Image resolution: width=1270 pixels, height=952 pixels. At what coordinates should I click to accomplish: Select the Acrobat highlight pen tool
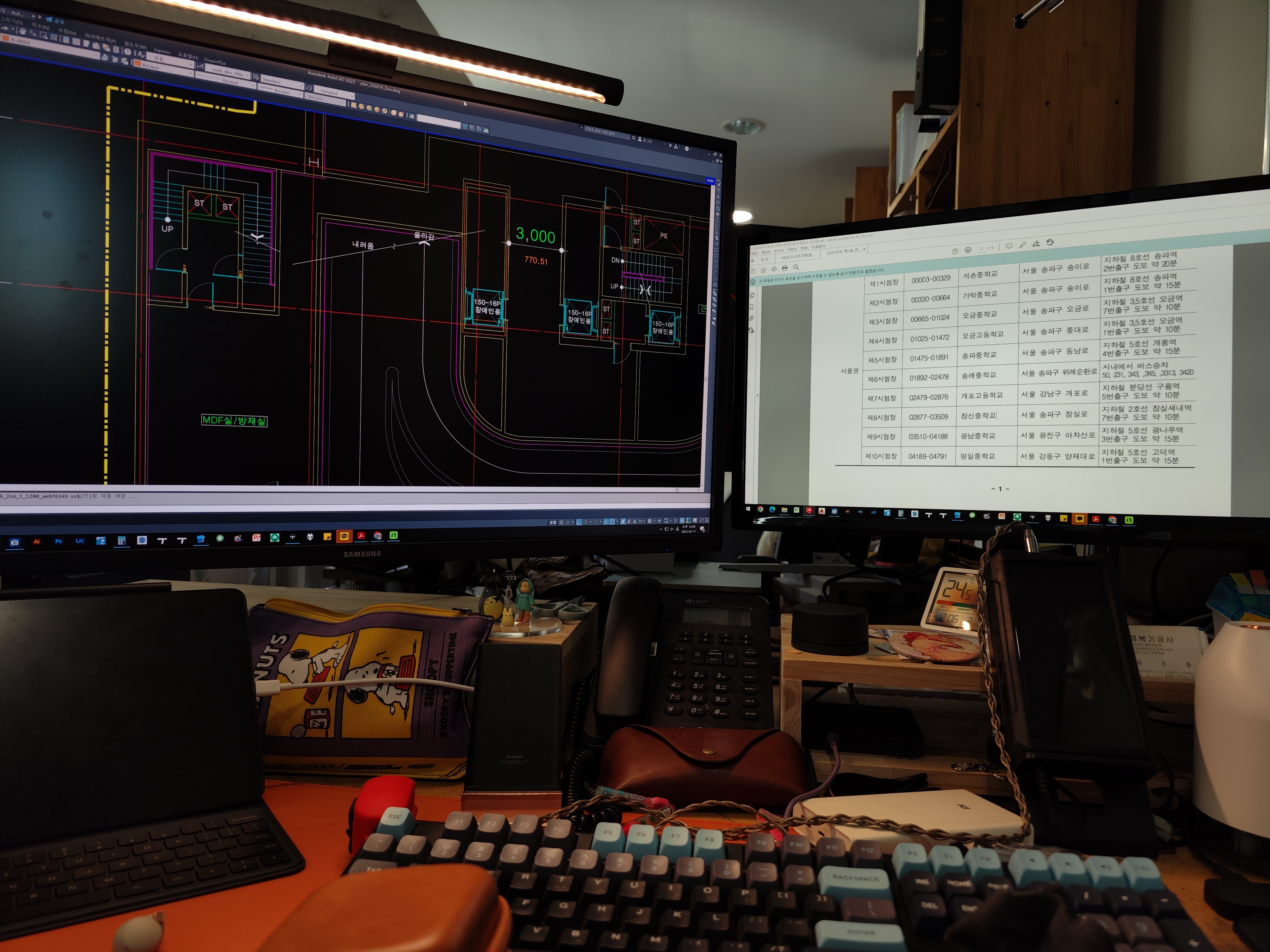point(1023,245)
